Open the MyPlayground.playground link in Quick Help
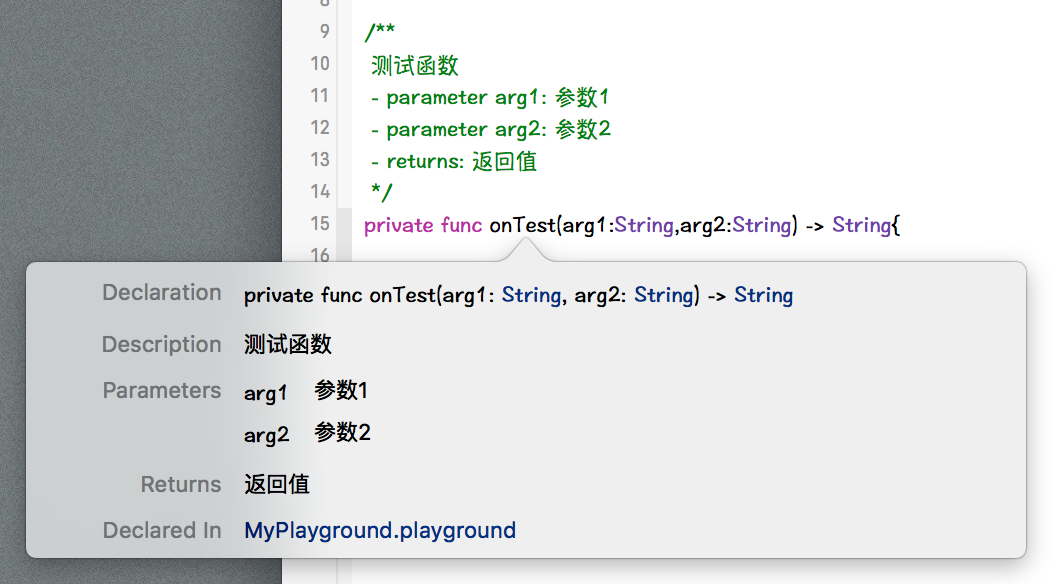1052x584 pixels. point(380,530)
